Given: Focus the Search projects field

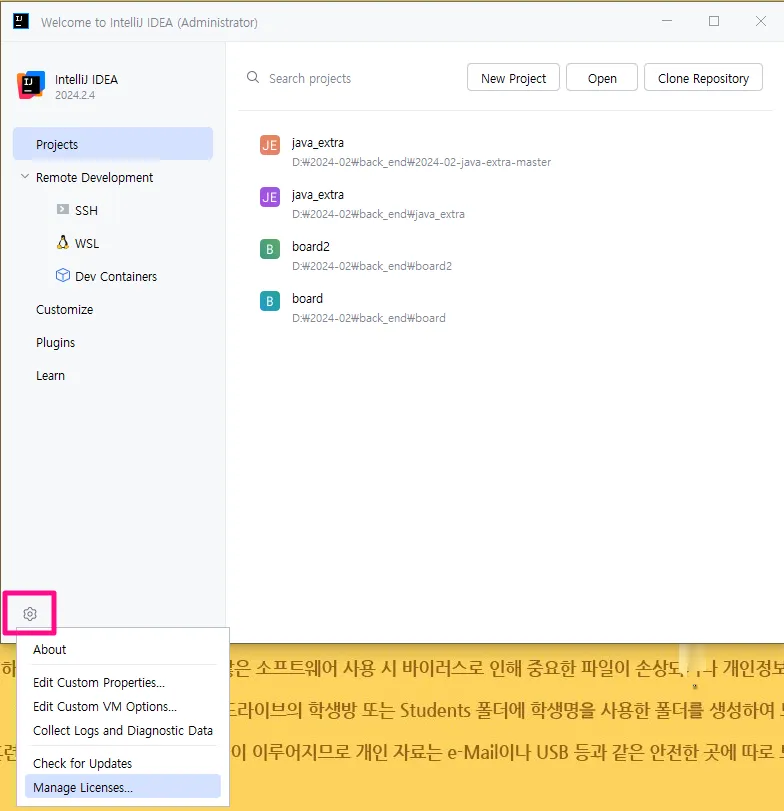Looking at the screenshot, I should pos(354,78).
